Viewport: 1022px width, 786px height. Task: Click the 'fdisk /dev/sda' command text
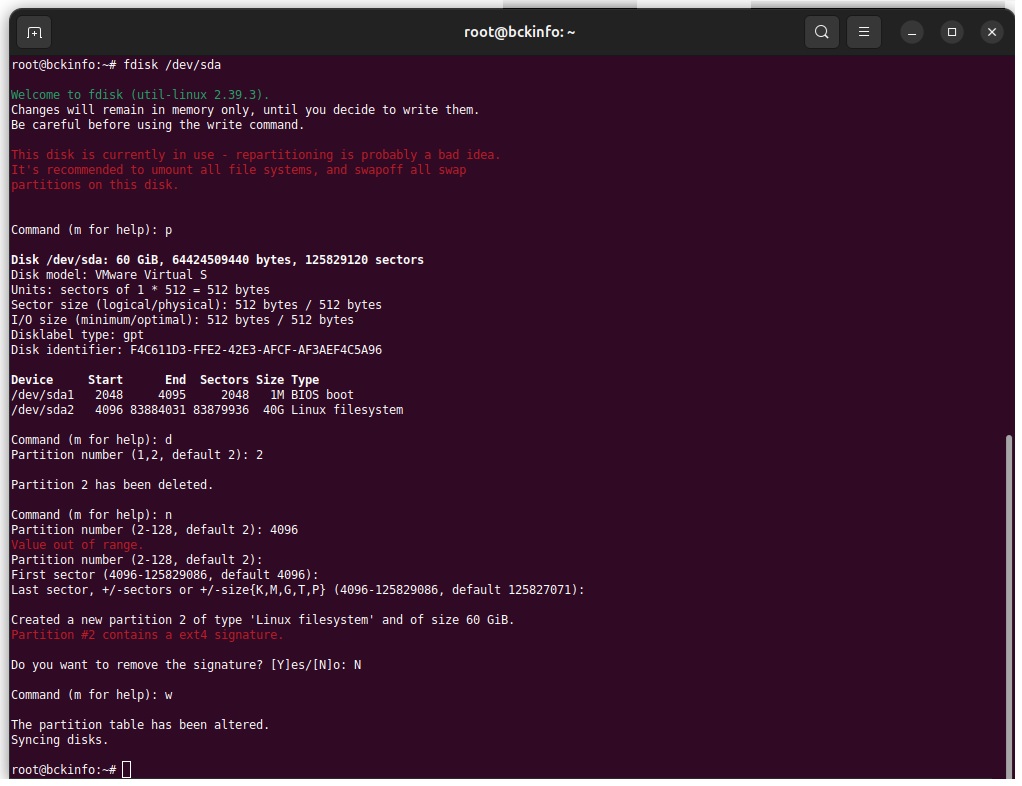(x=172, y=65)
